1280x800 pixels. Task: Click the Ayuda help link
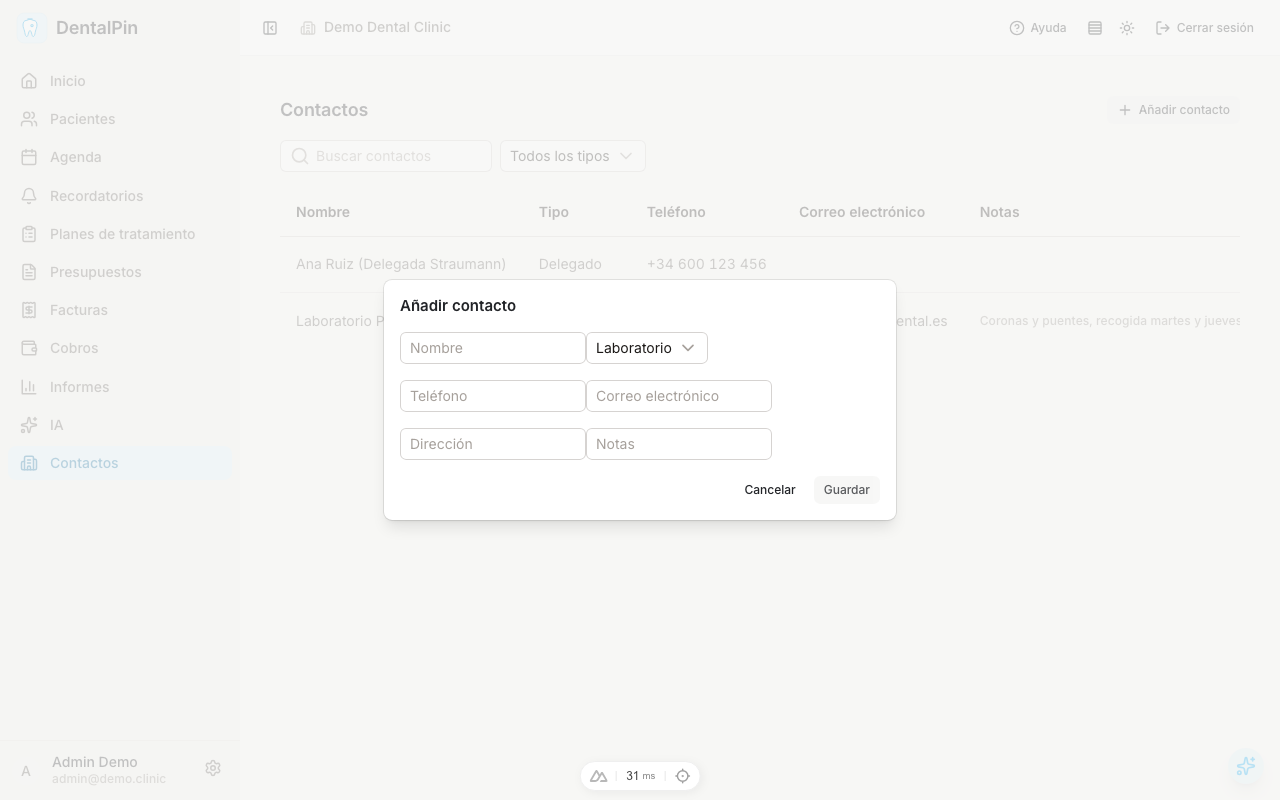pos(1038,28)
